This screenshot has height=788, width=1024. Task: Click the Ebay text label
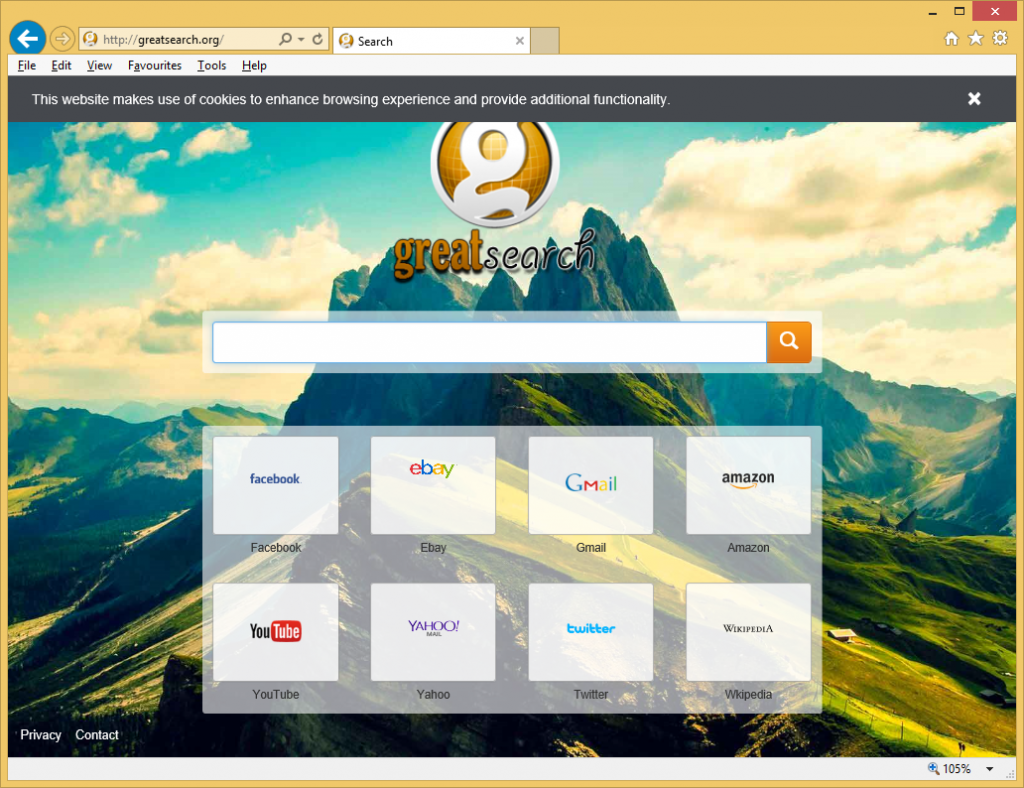point(433,548)
